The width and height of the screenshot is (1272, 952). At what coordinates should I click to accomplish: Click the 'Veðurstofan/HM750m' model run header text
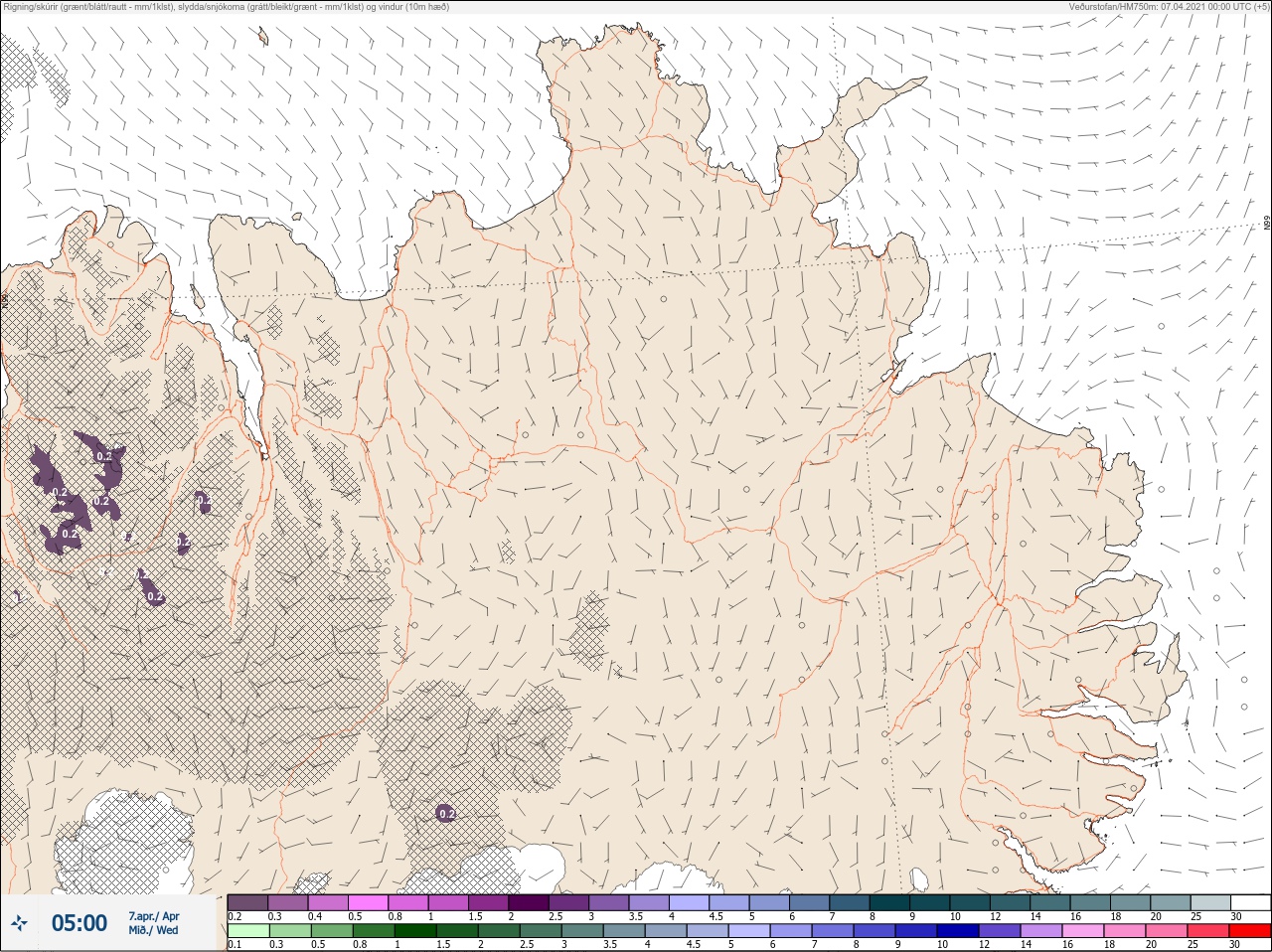point(1169,6)
